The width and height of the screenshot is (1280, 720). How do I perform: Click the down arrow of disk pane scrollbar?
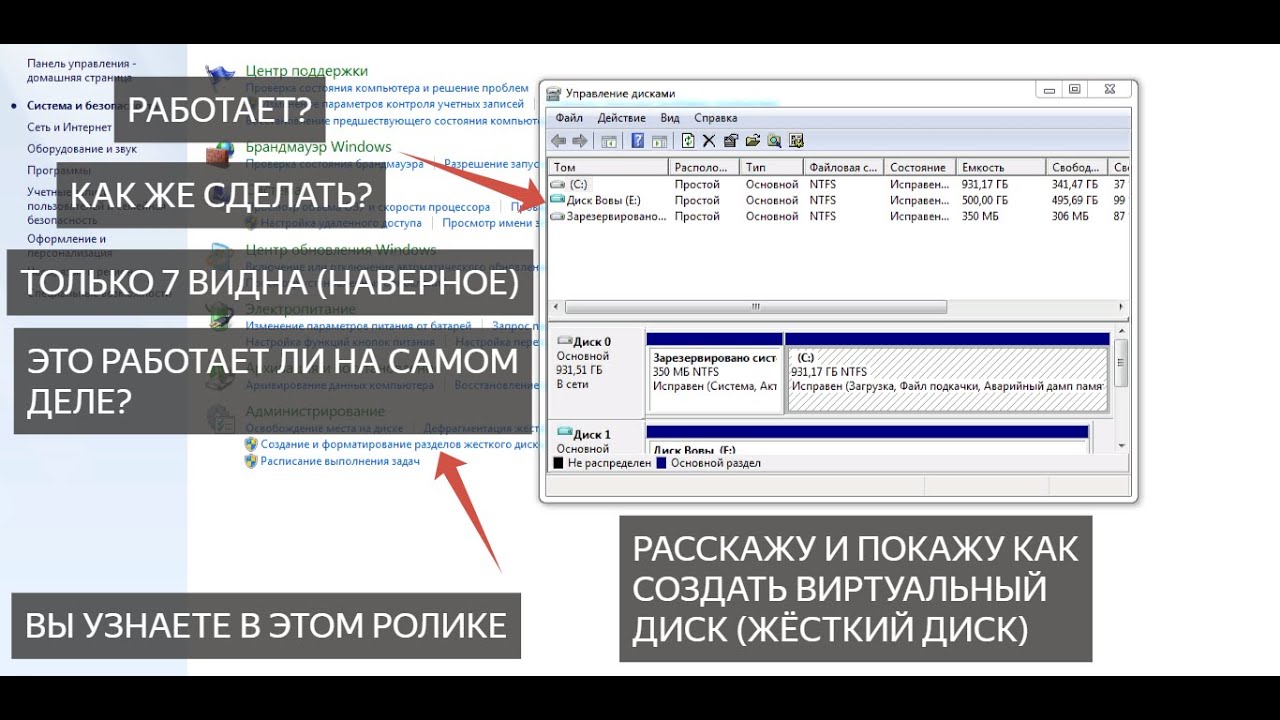click(1122, 445)
